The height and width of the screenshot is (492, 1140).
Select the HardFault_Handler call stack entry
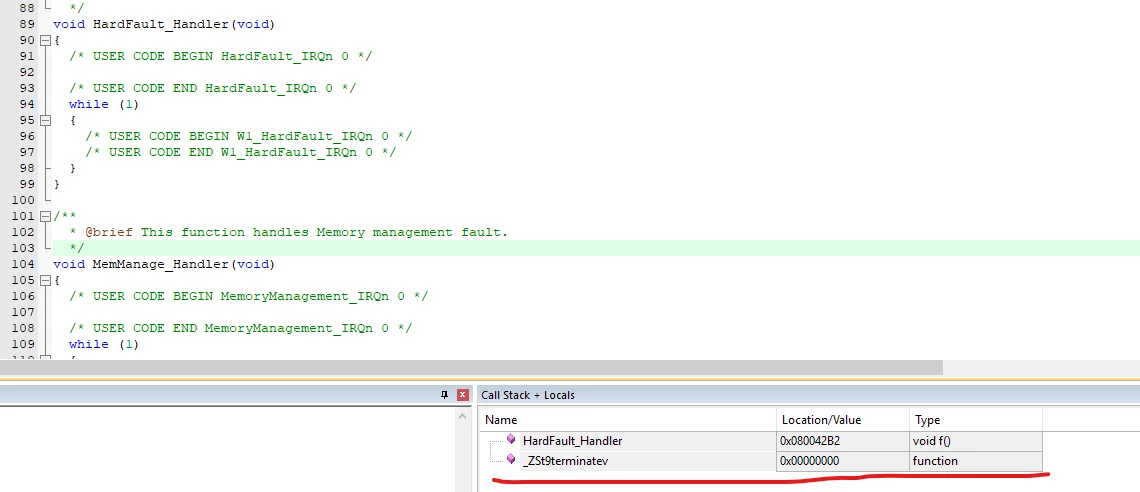[761, 440]
